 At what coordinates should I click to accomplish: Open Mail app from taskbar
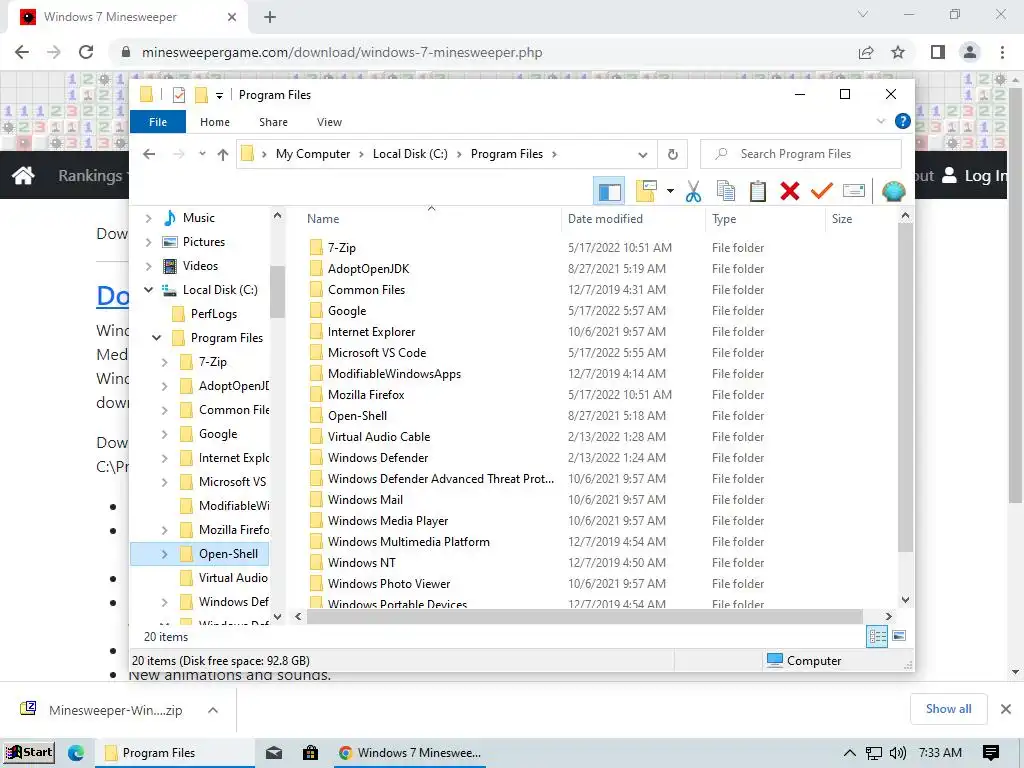click(x=274, y=753)
